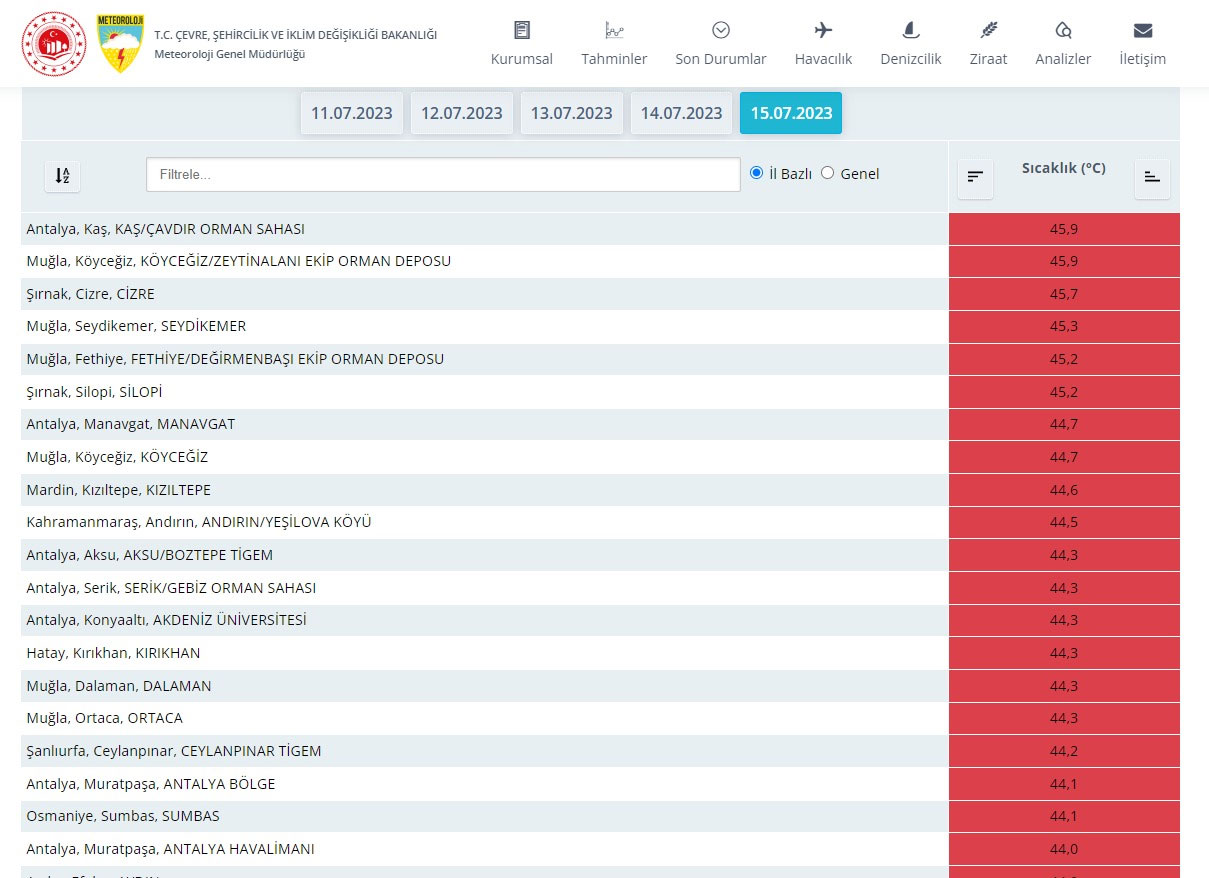Click the Filtrele search input field
This screenshot has width=1209, height=878.
click(x=443, y=174)
